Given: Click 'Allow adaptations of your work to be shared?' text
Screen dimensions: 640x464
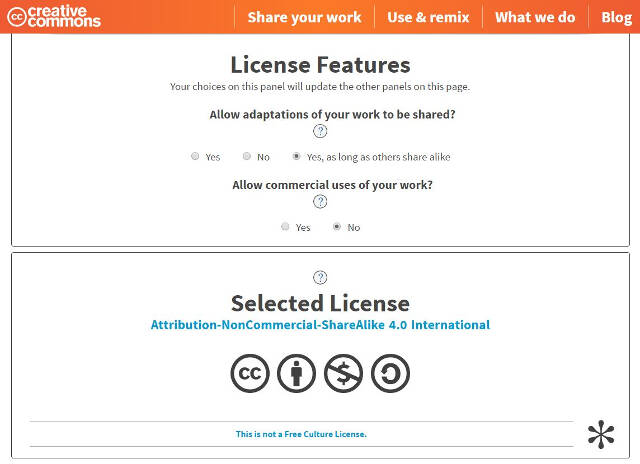Looking at the screenshot, I should (x=332, y=115).
